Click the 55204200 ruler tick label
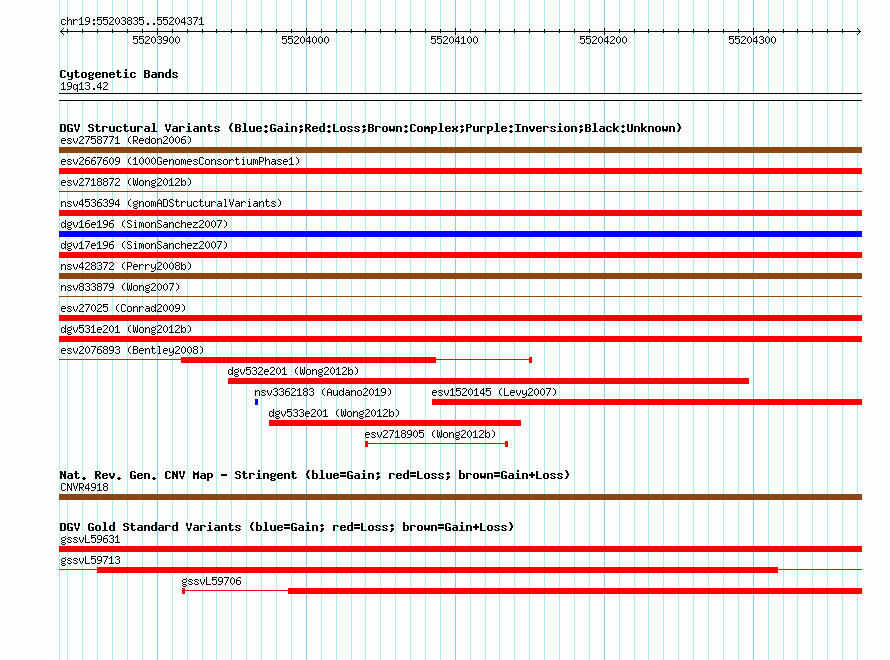This screenshot has height=660, width=890. click(603, 40)
